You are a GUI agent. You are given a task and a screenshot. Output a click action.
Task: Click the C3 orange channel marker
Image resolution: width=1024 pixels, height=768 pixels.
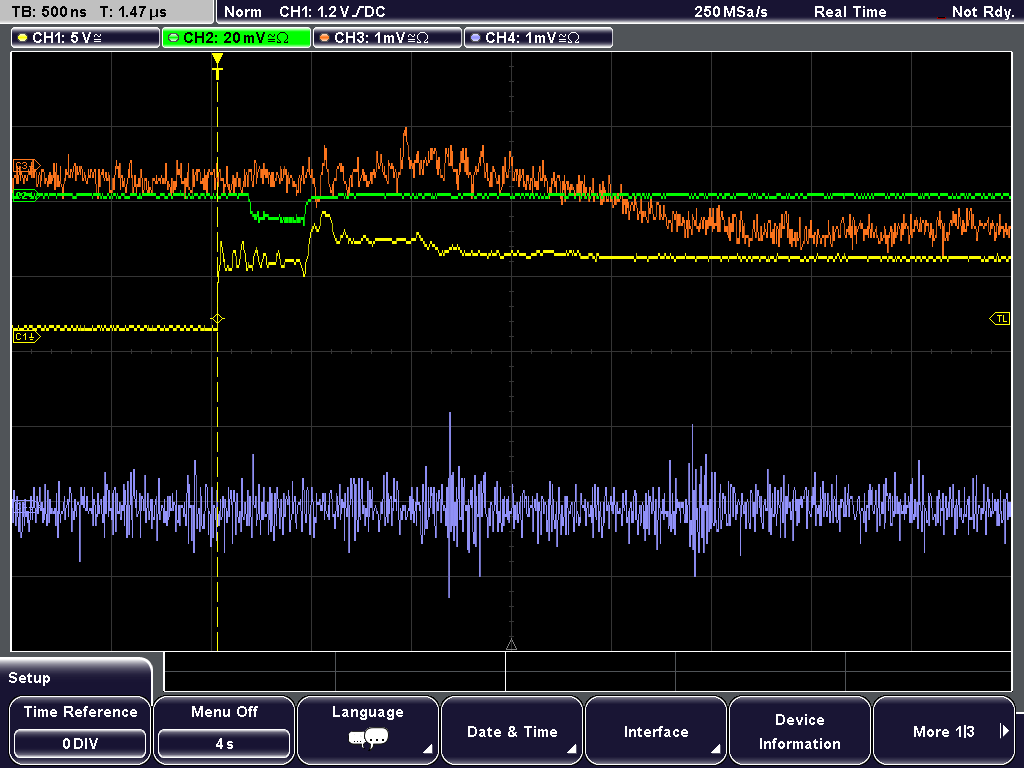26,166
